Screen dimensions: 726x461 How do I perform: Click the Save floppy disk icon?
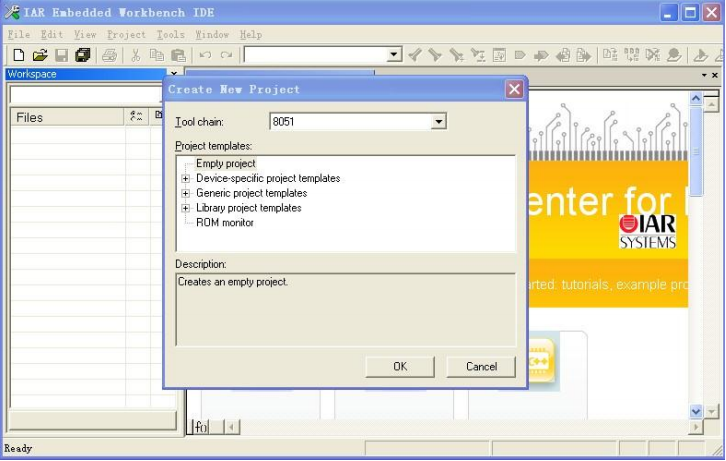61,55
